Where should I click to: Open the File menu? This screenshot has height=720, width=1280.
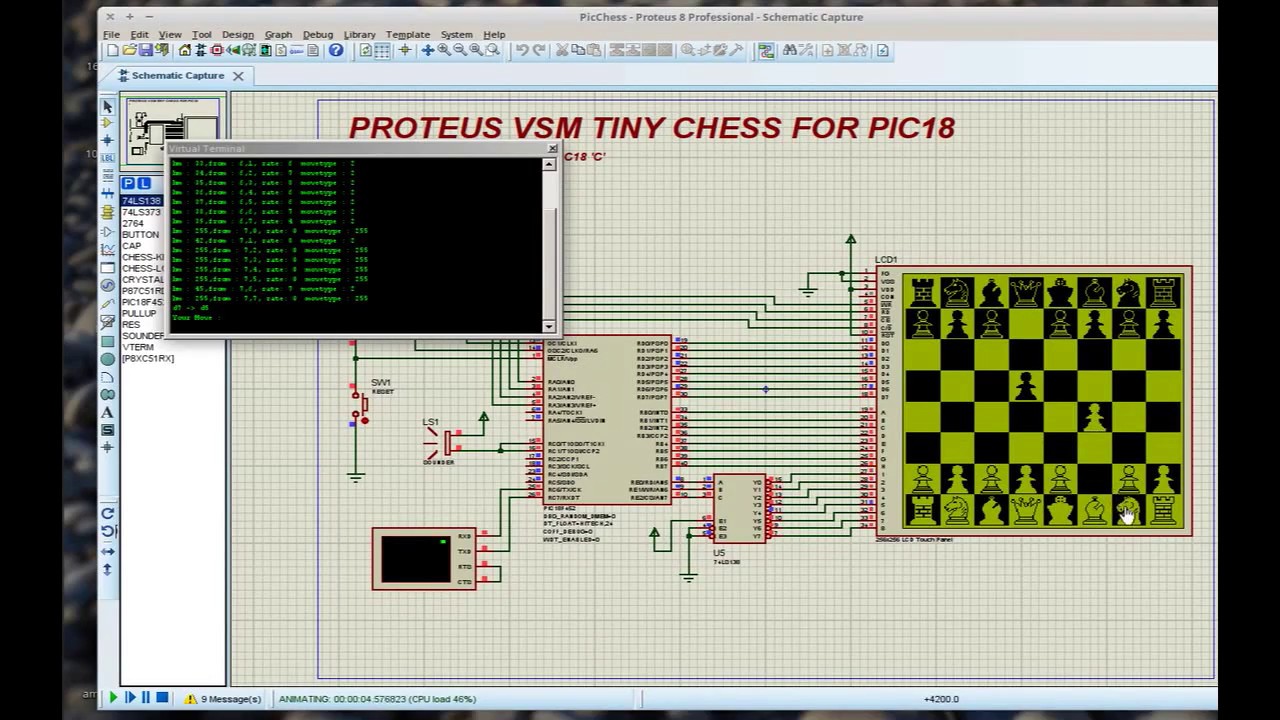coord(111,34)
